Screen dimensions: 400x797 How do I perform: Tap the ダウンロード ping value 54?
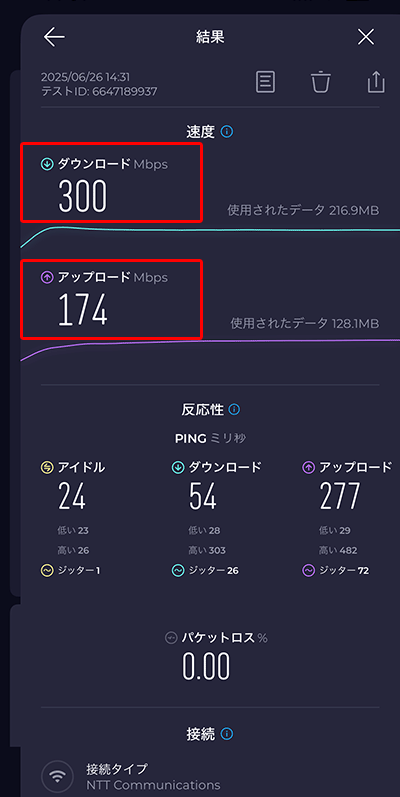tap(203, 496)
